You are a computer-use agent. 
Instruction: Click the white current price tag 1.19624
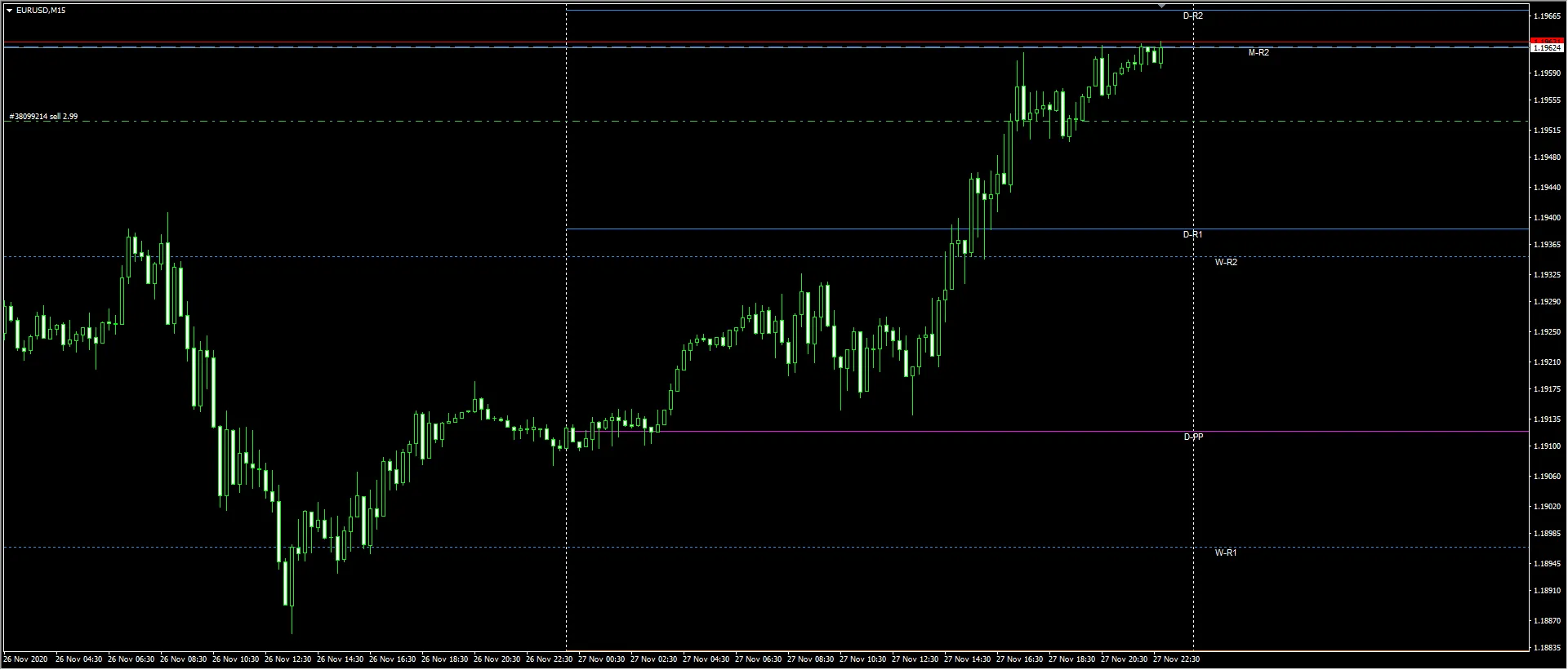(1547, 48)
